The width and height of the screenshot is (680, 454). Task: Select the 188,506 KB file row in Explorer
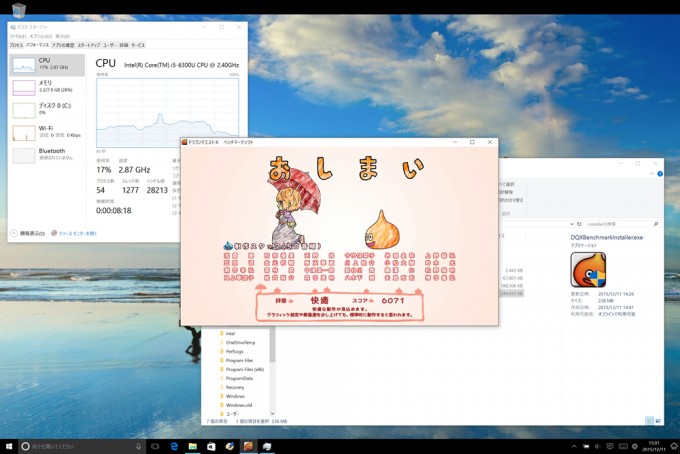coord(512,286)
